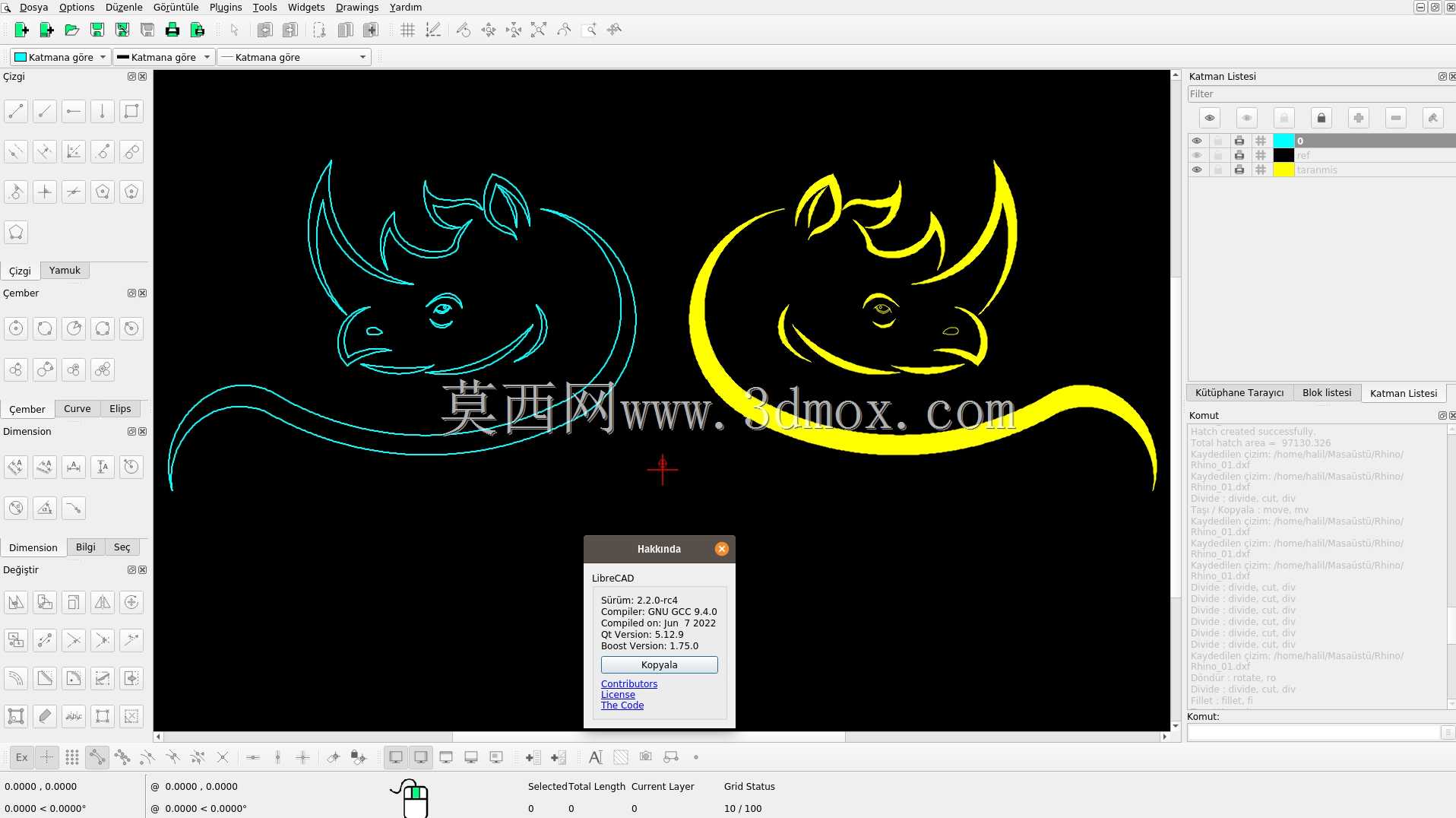Screen dimensions: 1456x818
Task: Create a new drawing with New icon
Action: pyautogui.click(x=21, y=30)
